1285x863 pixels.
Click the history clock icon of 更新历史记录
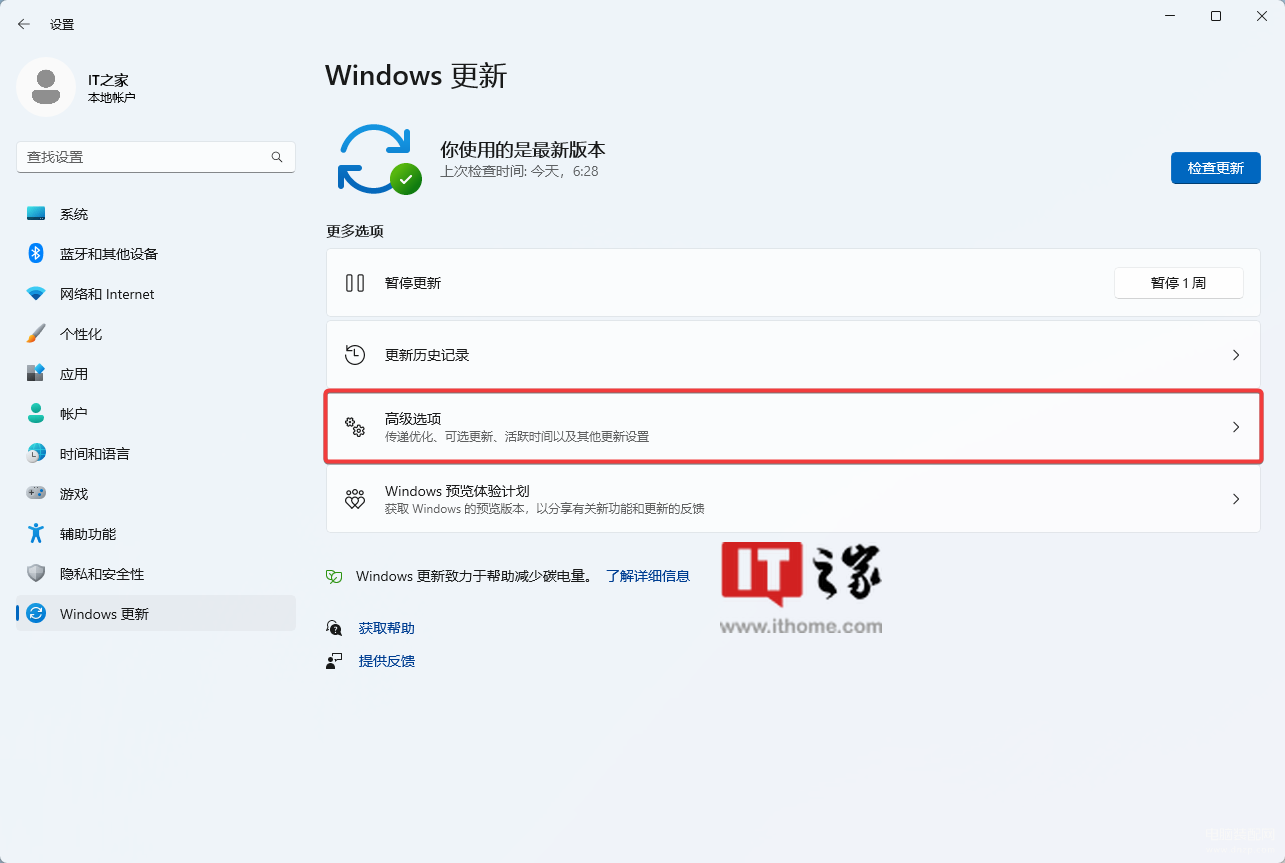355,355
